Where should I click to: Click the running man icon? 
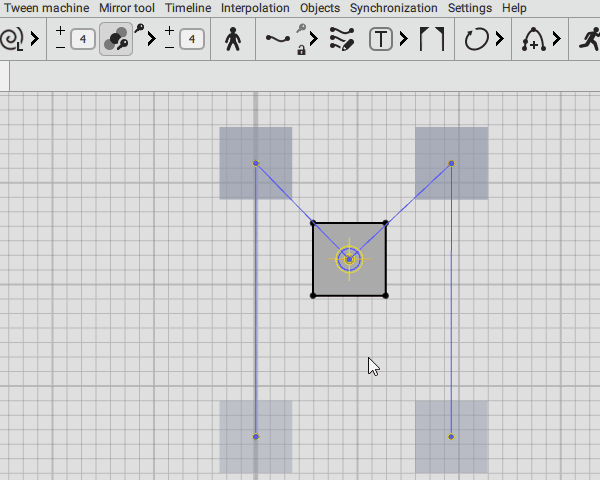(x=588, y=40)
